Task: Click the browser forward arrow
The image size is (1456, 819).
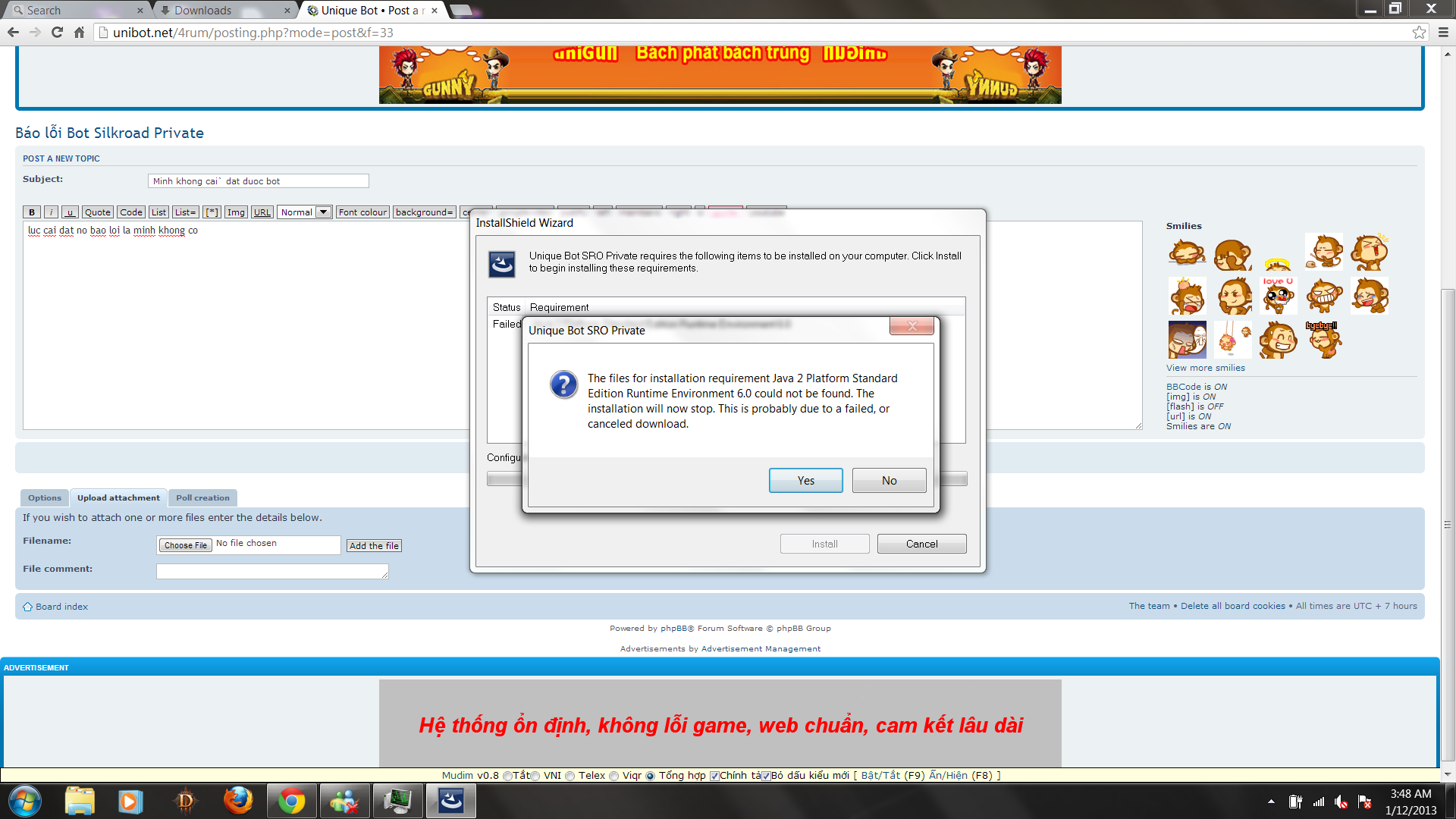Action: pos(35,32)
